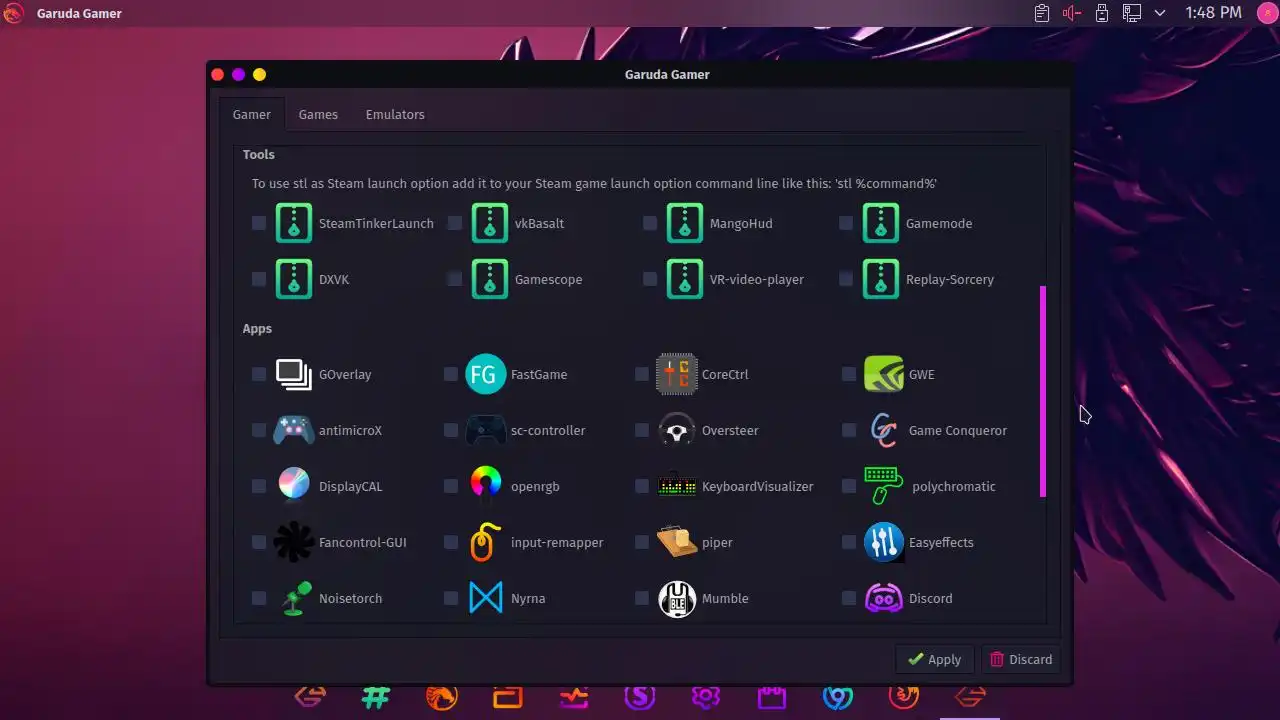Open the network tray icon
This screenshot has width=1280, height=720.
point(1131,13)
